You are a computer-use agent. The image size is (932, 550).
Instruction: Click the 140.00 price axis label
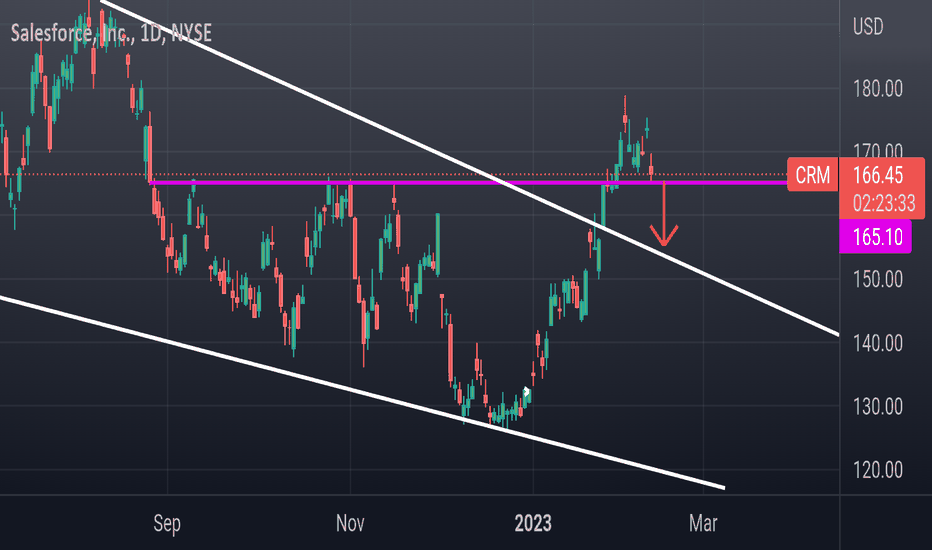pos(878,343)
